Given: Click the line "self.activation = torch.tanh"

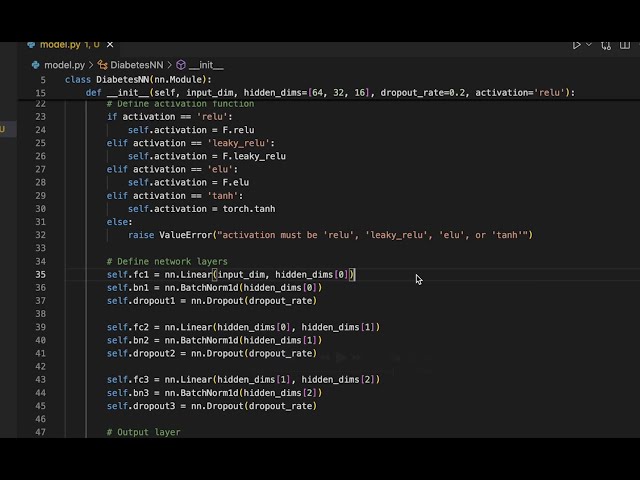Looking at the screenshot, I should pyautogui.click(x=201, y=209).
